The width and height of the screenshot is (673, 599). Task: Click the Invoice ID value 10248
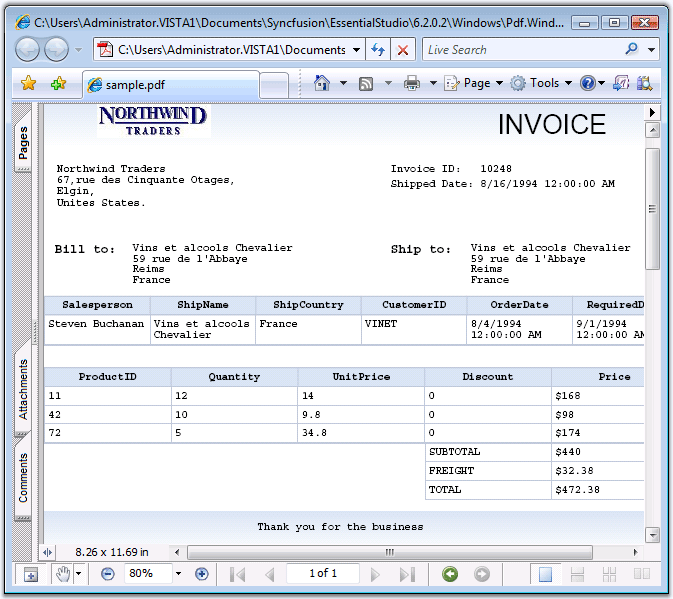(x=496, y=169)
